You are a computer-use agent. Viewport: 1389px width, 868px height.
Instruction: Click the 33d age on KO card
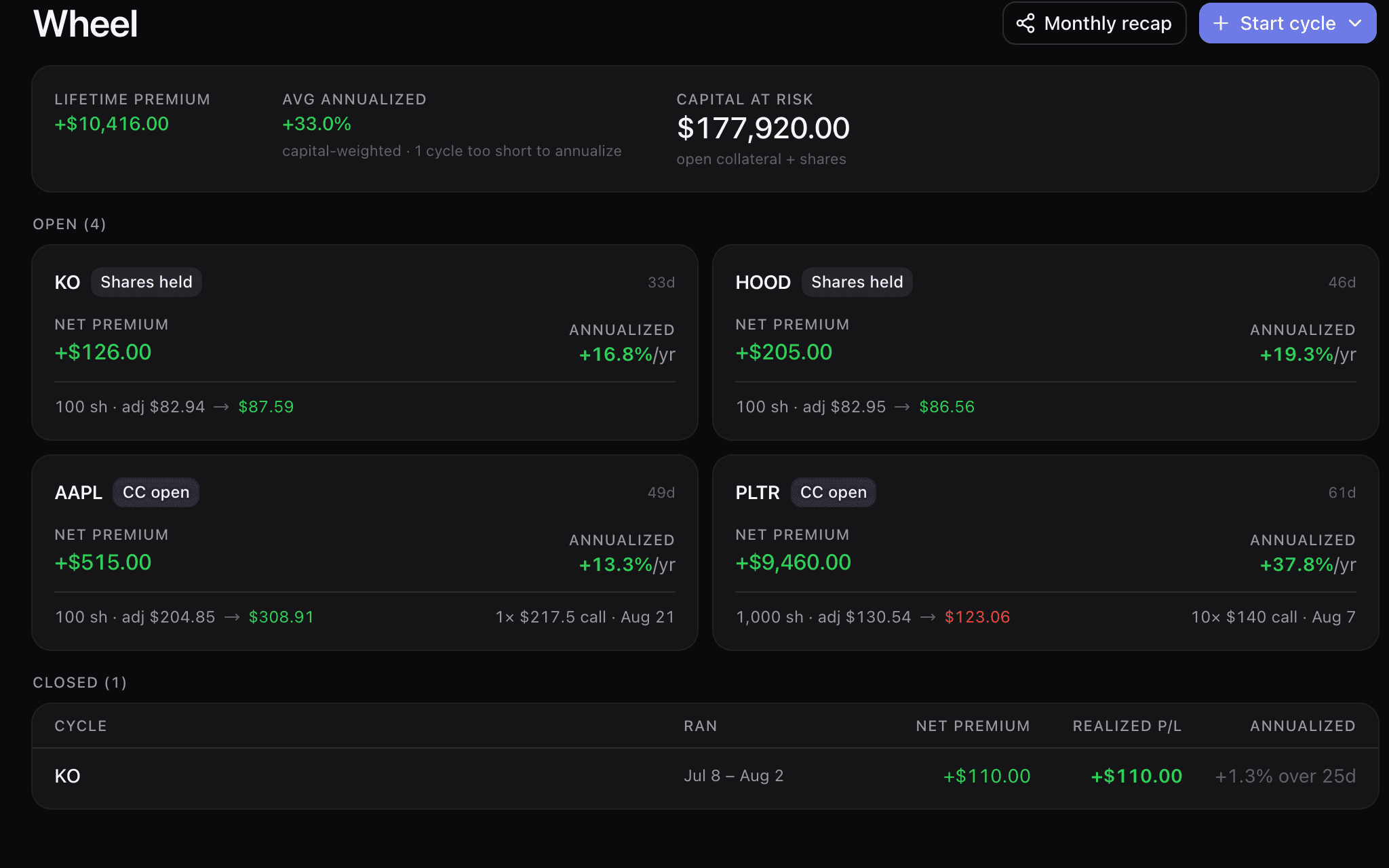tap(661, 282)
